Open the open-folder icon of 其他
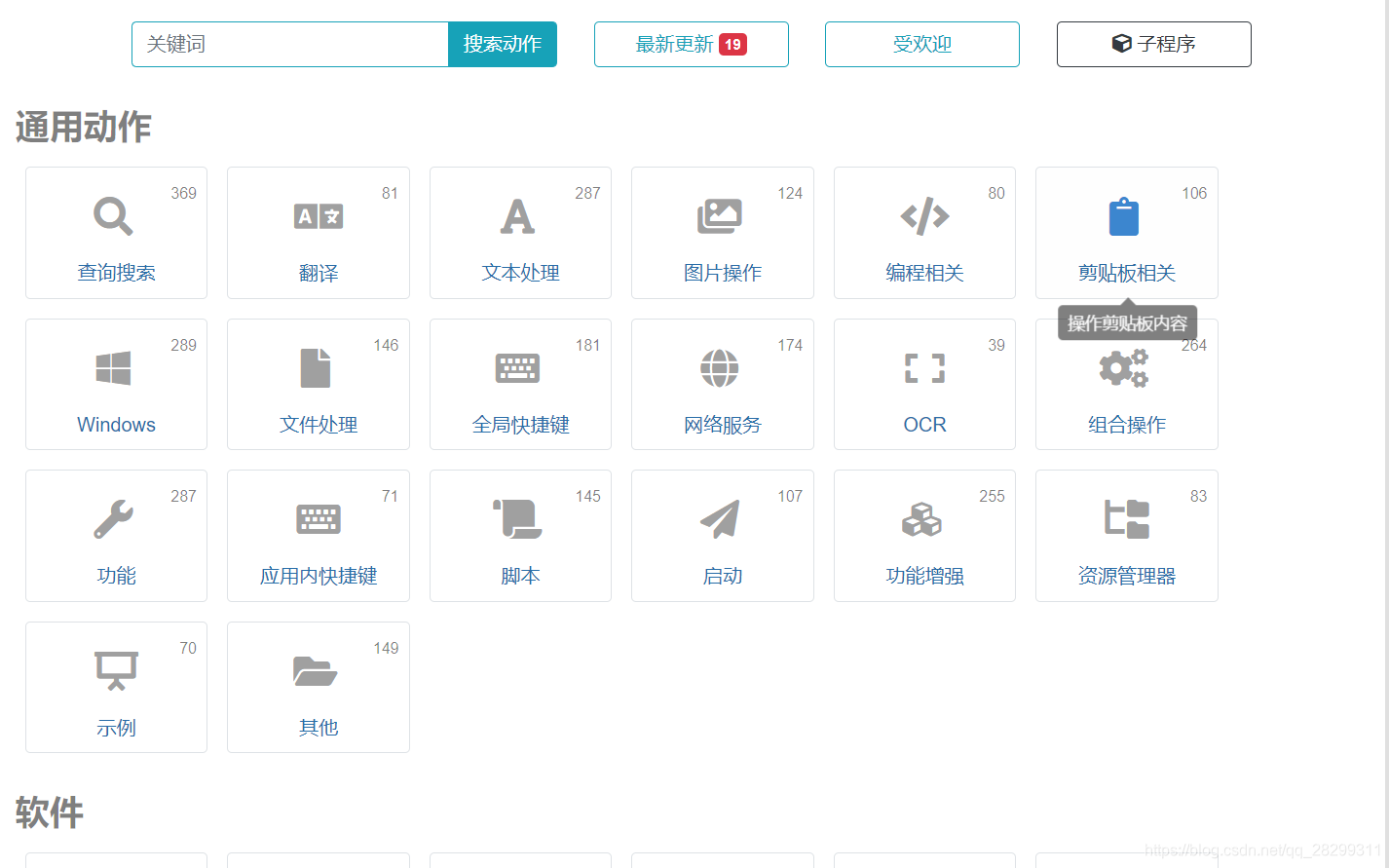The height and width of the screenshot is (868, 1389). pos(316,671)
